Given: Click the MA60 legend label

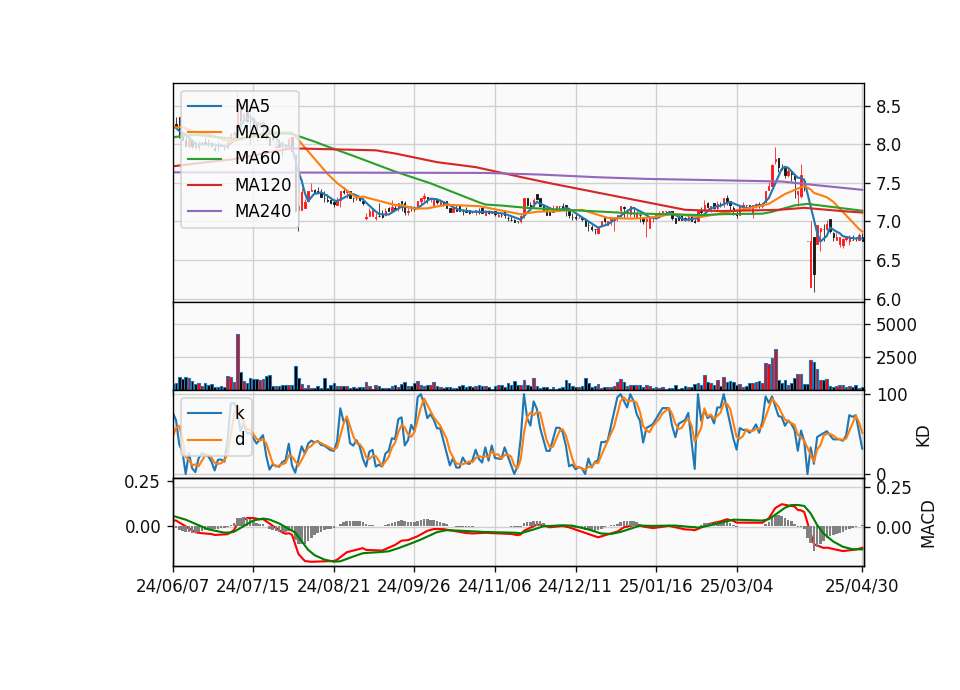Looking at the screenshot, I should [x=258, y=158].
